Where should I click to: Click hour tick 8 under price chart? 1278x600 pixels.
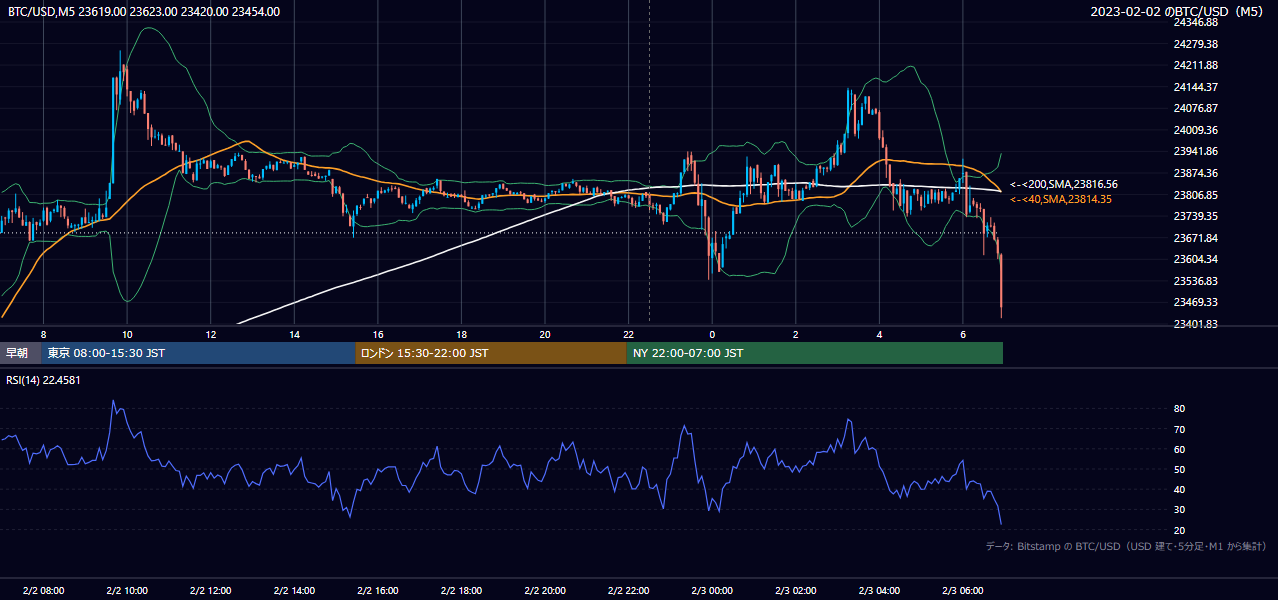(43, 334)
